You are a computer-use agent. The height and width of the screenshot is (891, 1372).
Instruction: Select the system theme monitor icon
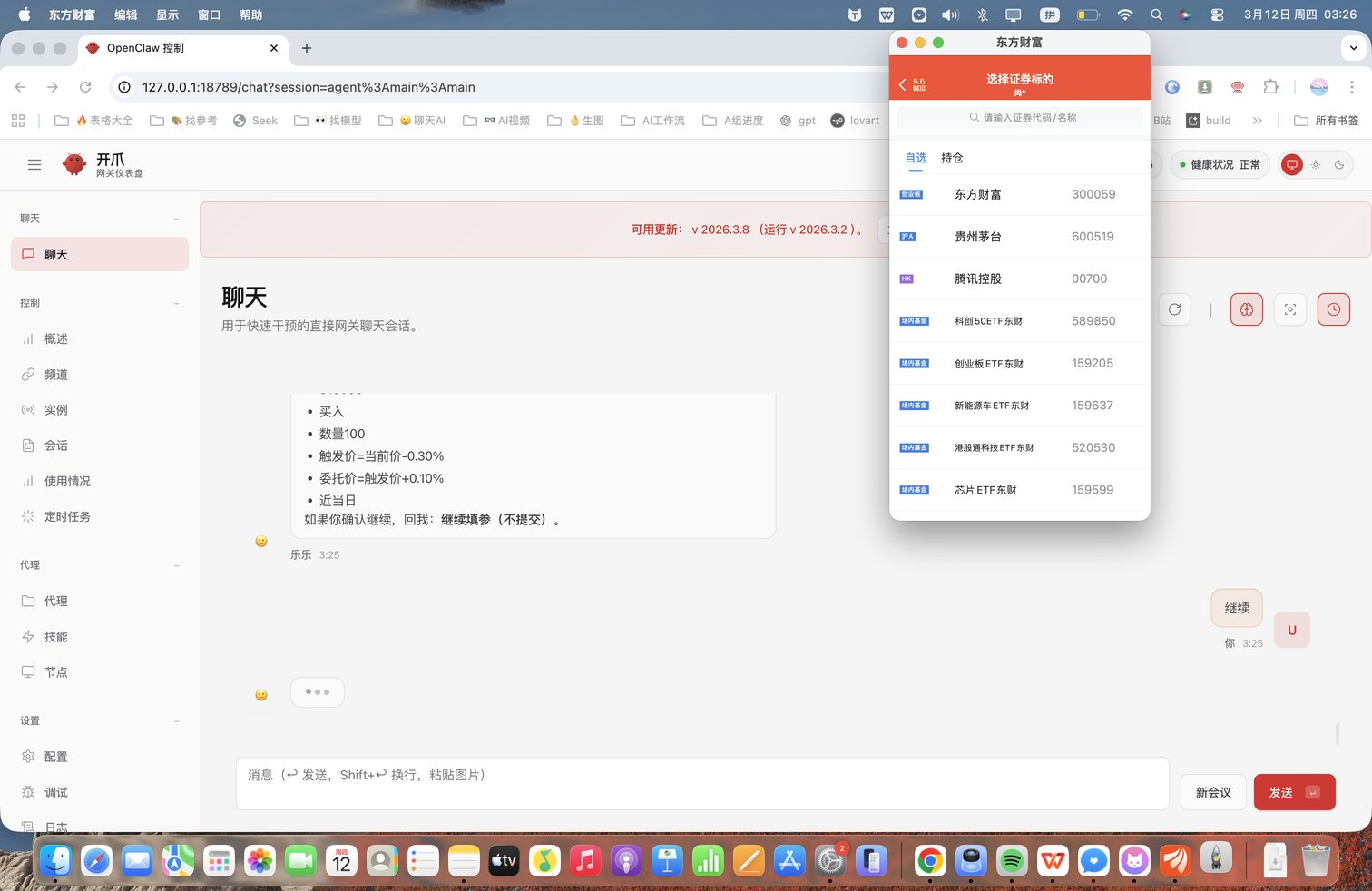[1291, 164]
